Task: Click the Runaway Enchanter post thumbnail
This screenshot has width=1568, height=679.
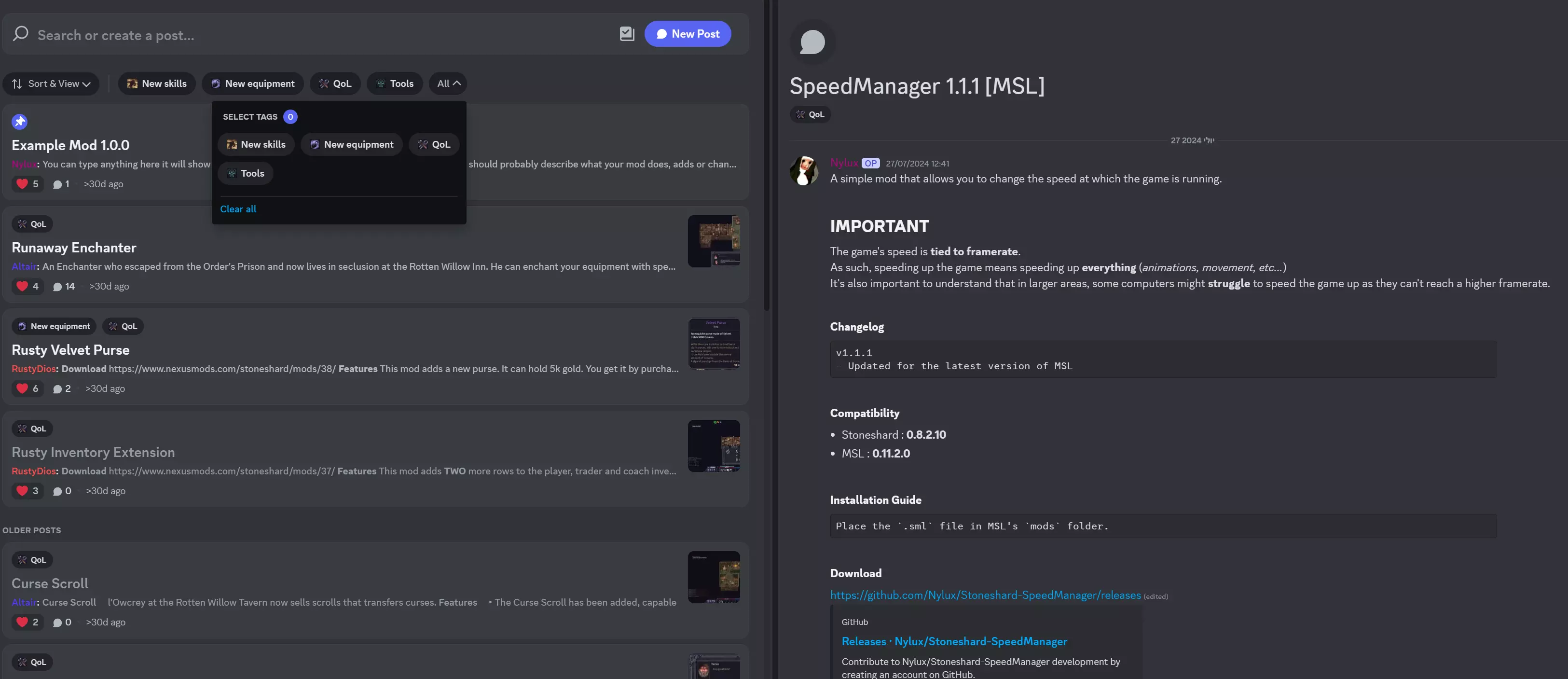Action: [714, 241]
